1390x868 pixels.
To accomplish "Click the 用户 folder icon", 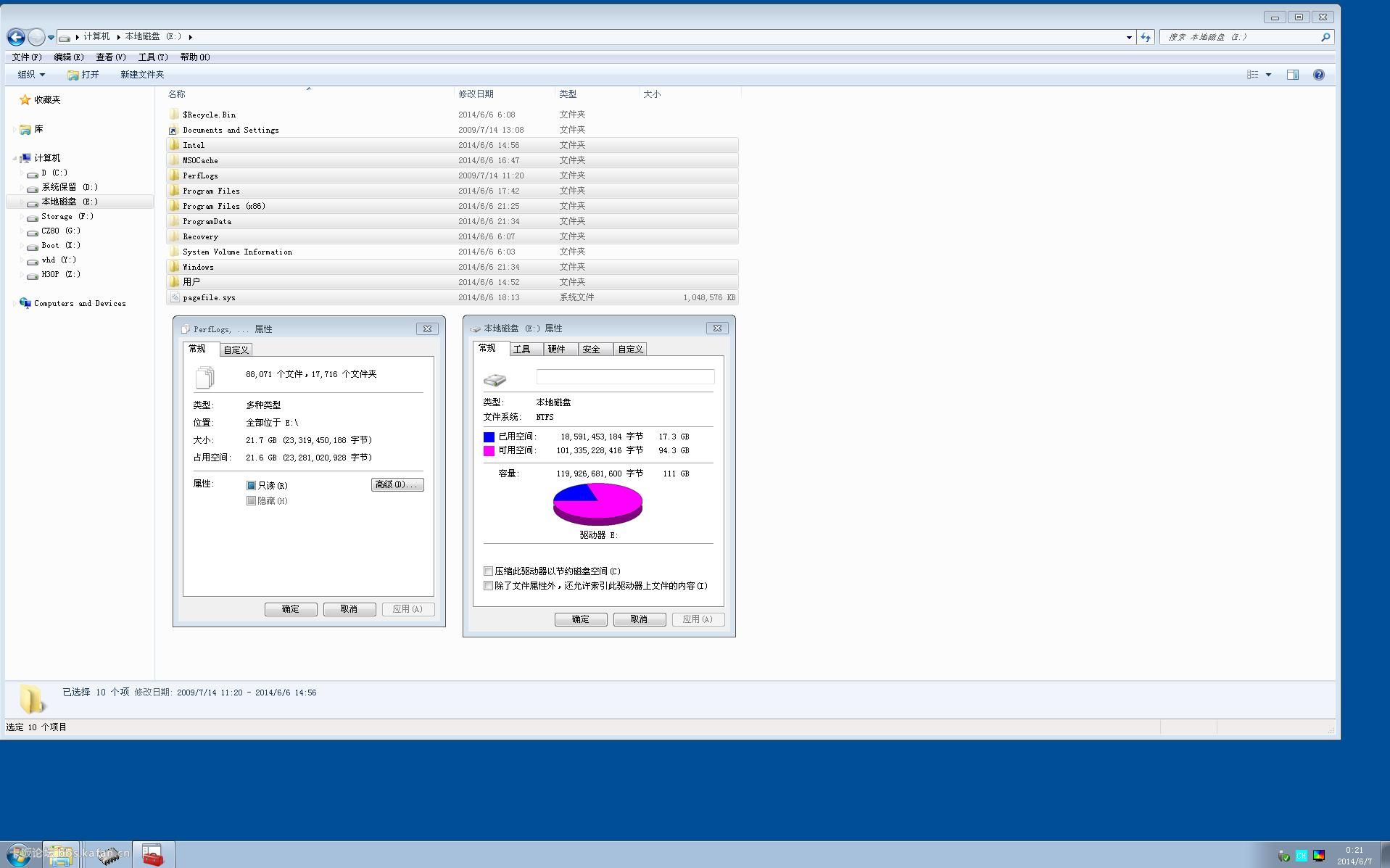I will coord(174,282).
